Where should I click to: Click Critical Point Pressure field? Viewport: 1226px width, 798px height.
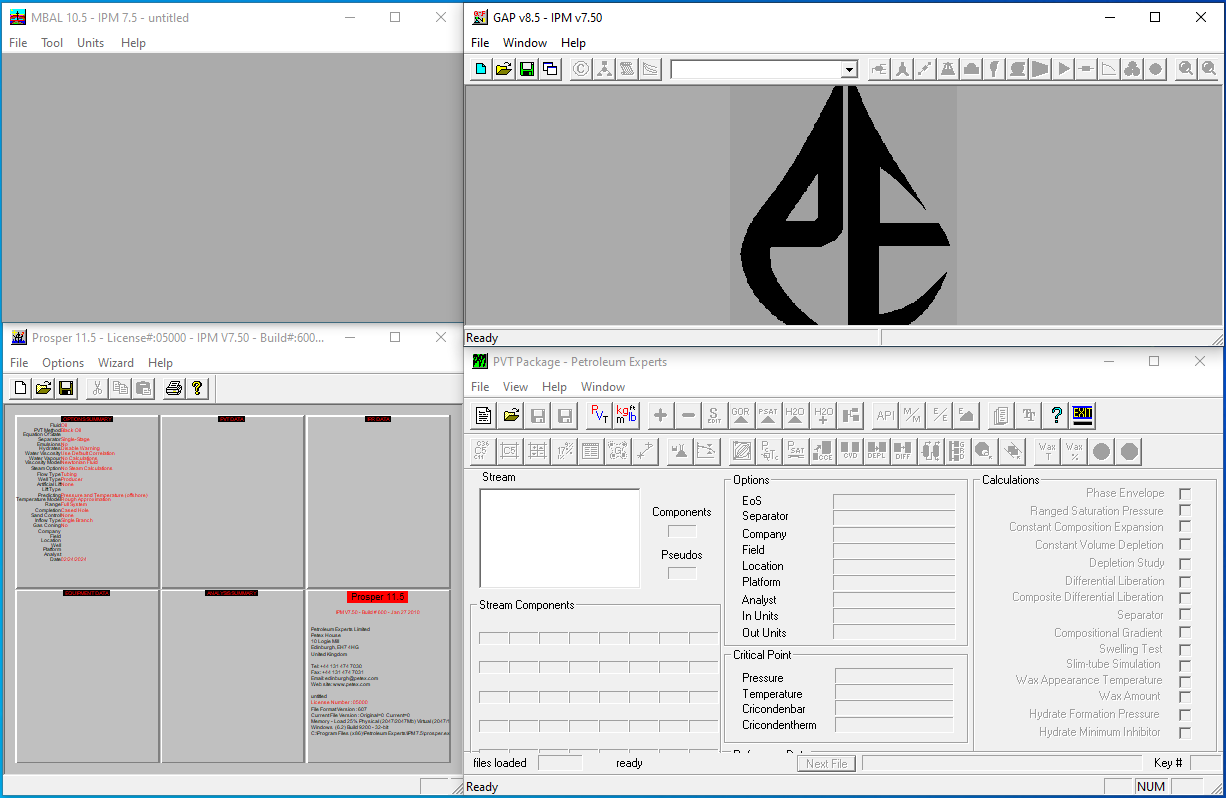click(894, 678)
